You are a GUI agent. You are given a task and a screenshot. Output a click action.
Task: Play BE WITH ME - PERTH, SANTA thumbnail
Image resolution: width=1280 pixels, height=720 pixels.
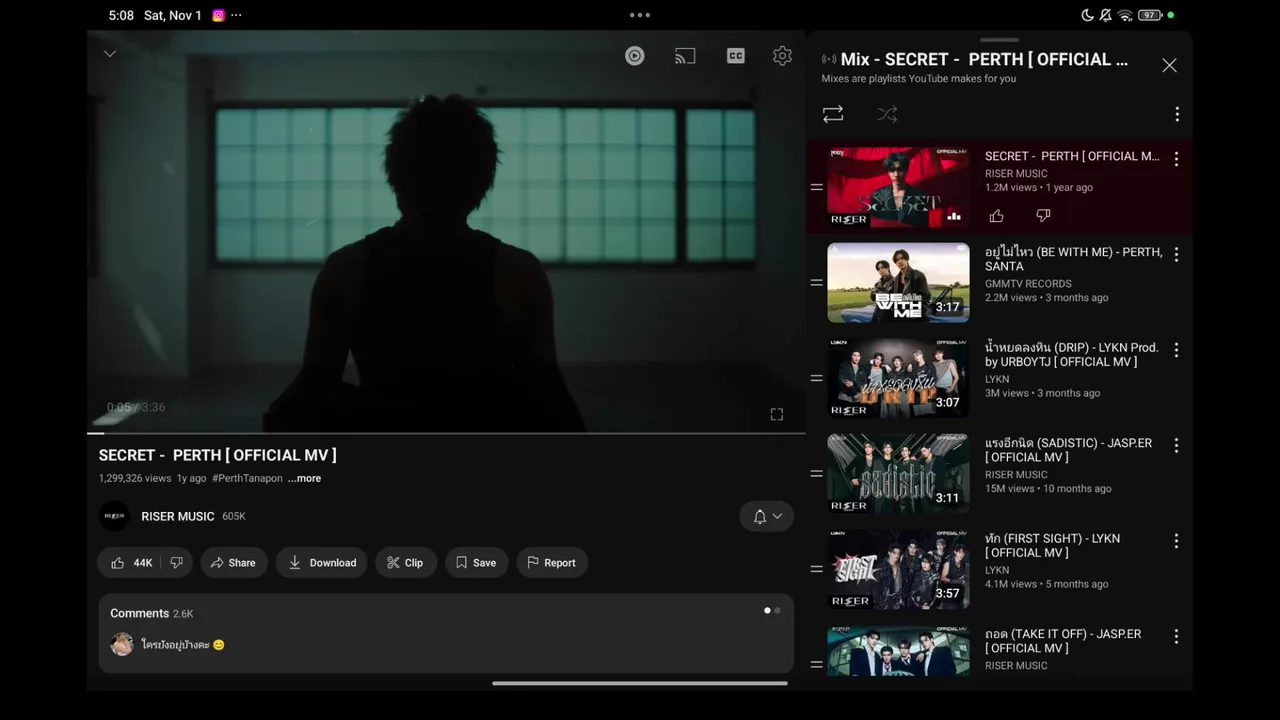[x=898, y=282]
